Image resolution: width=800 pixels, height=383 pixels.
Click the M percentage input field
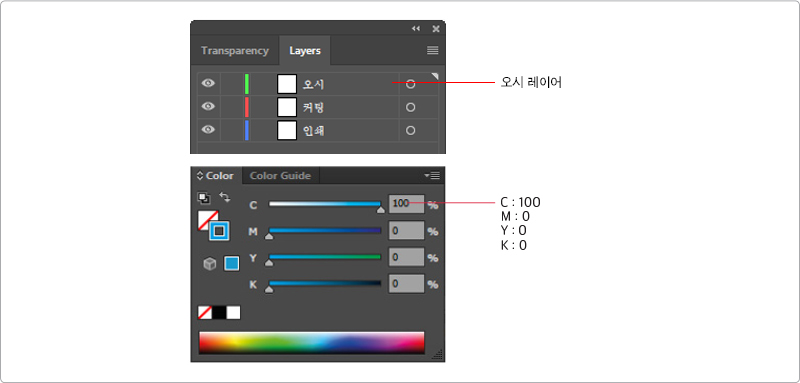coord(407,231)
